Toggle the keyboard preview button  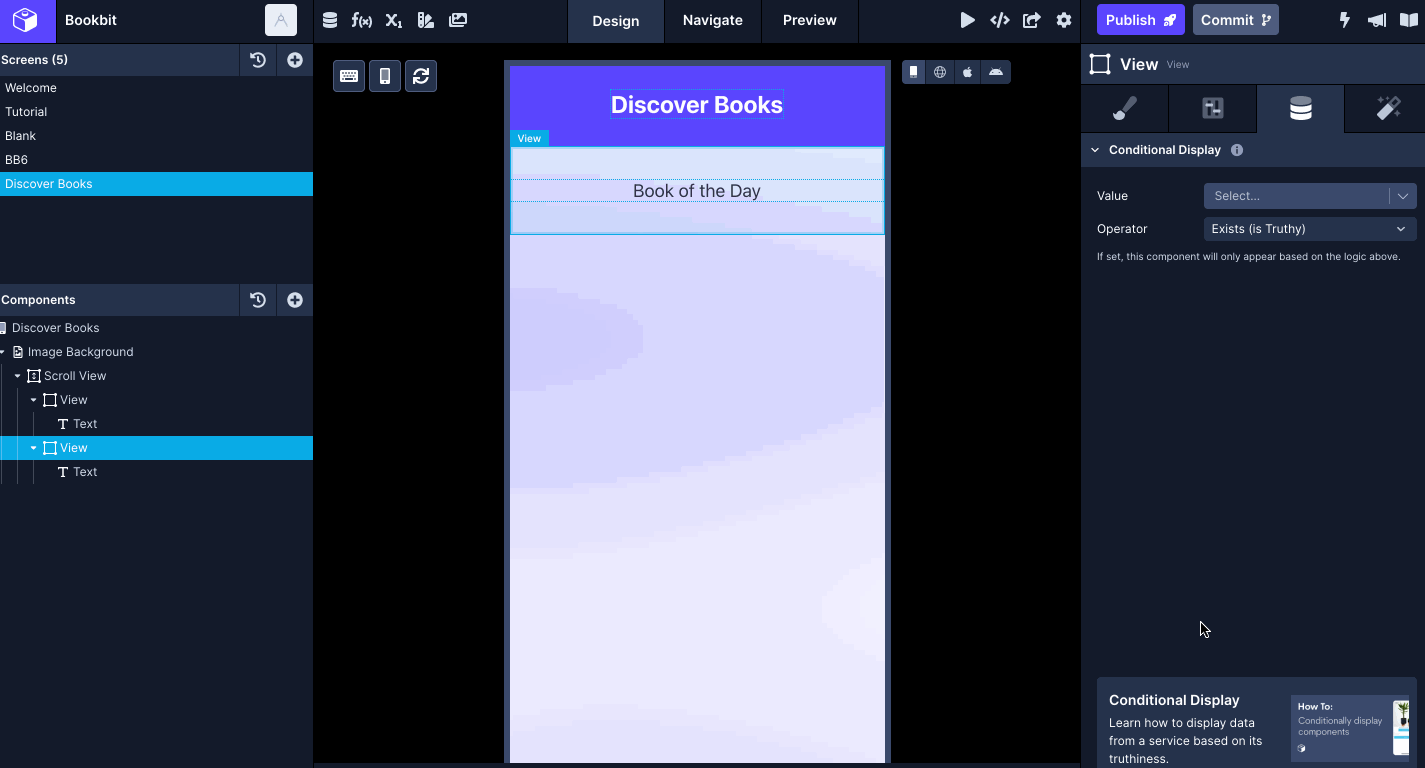point(349,76)
